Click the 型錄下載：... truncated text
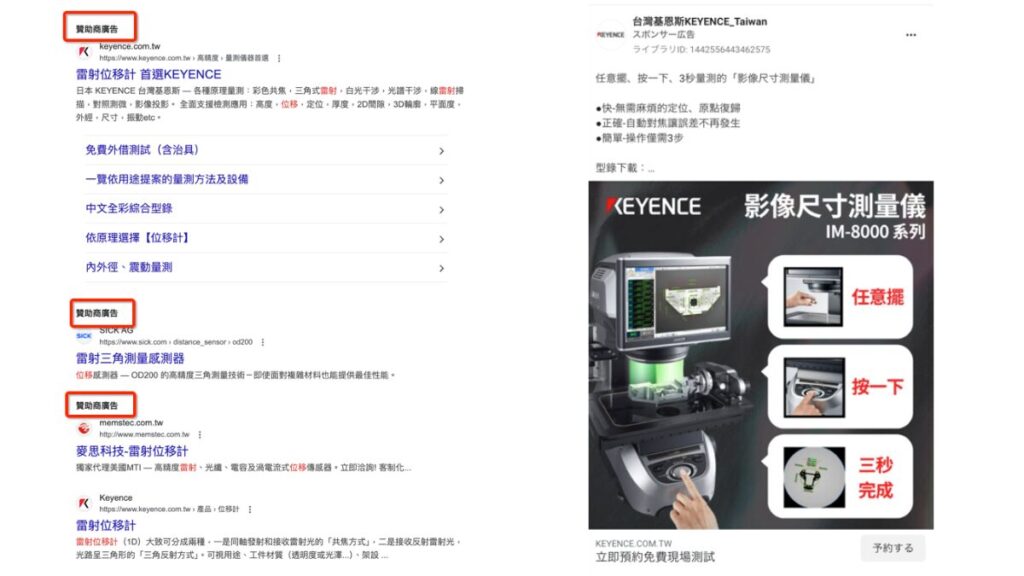The width and height of the screenshot is (1024, 576). pyautogui.click(x=624, y=168)
